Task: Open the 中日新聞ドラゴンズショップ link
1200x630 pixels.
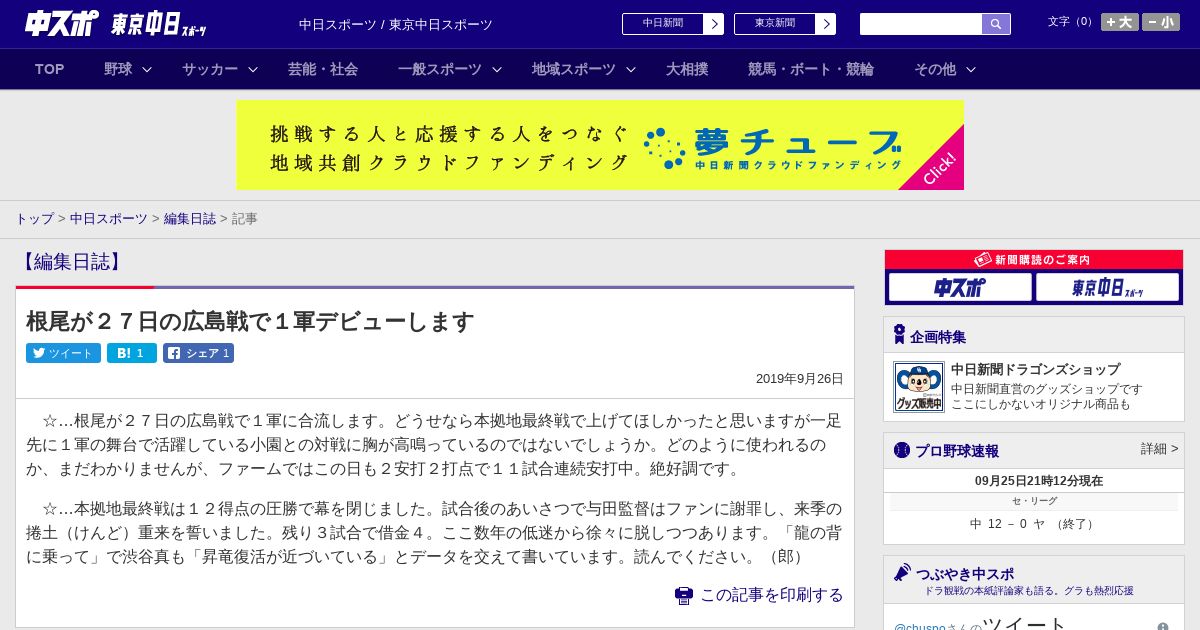Action: coord(1035,369)
